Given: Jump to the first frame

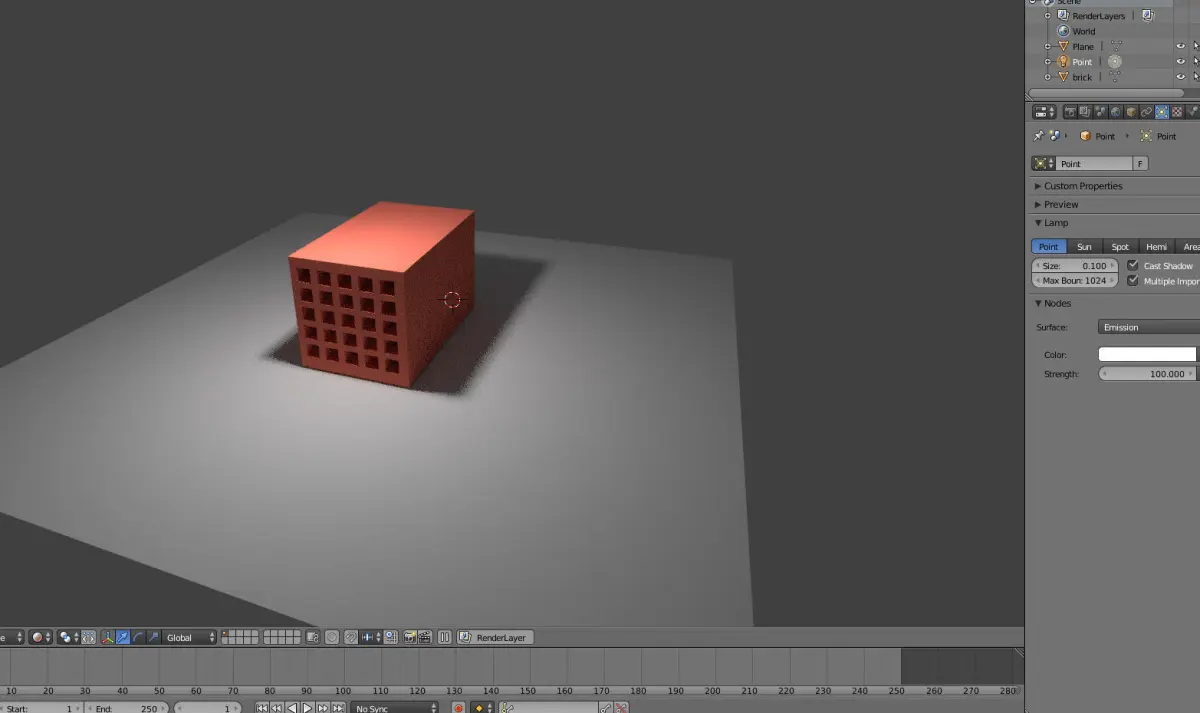Looking at the screenshot, I should pos(261,708).
